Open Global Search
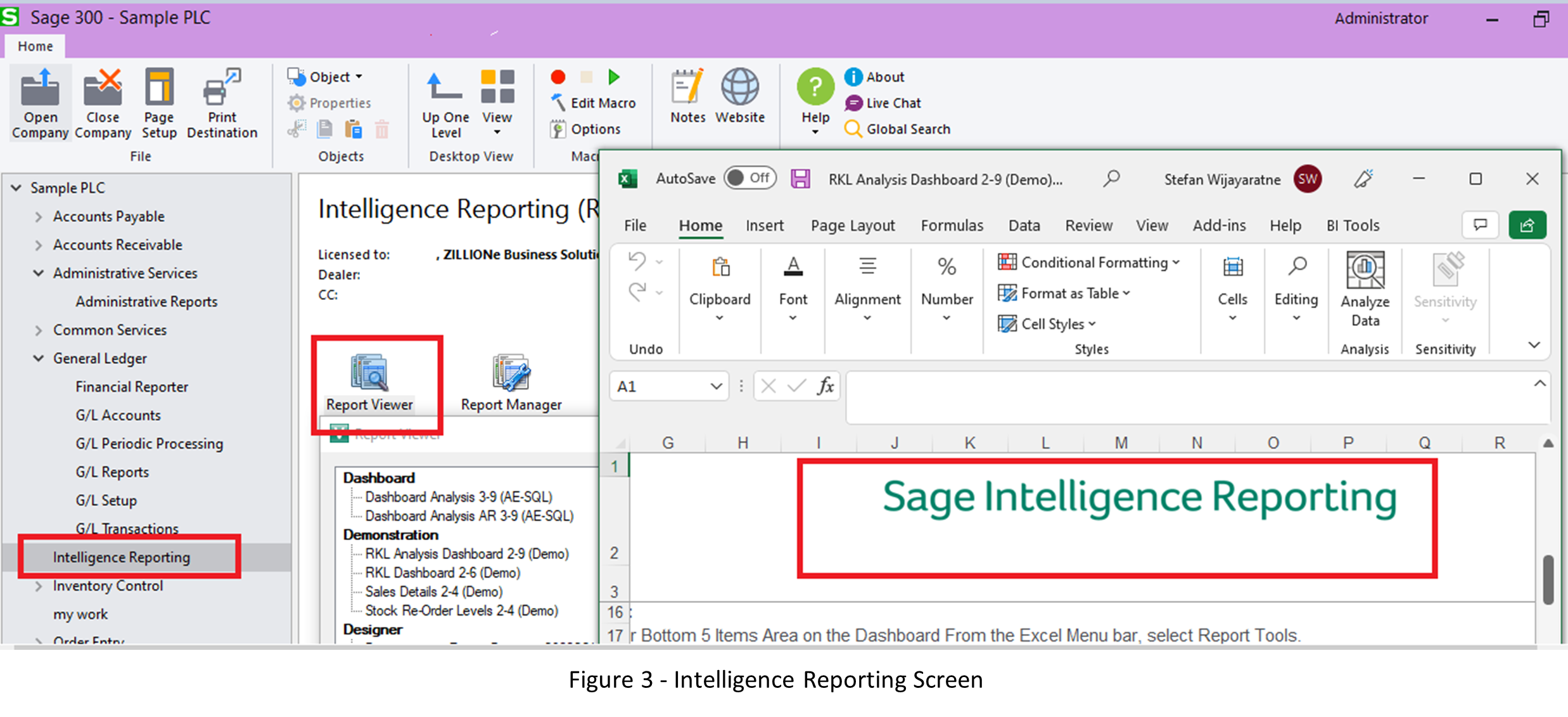 tap(898, 129)
